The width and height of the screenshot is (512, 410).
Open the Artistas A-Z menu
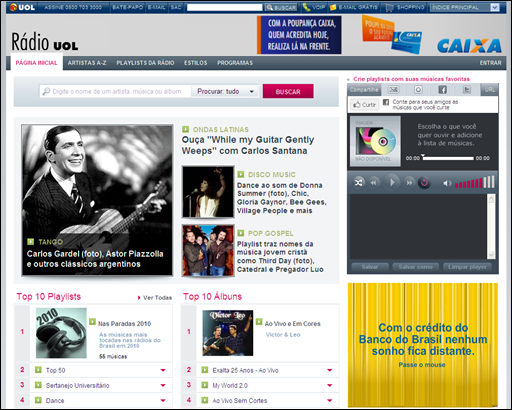87,63
